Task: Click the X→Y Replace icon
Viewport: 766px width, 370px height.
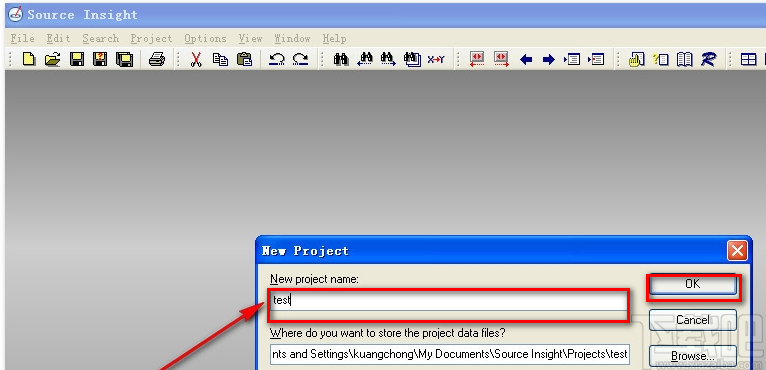Action: coord(436,60)
